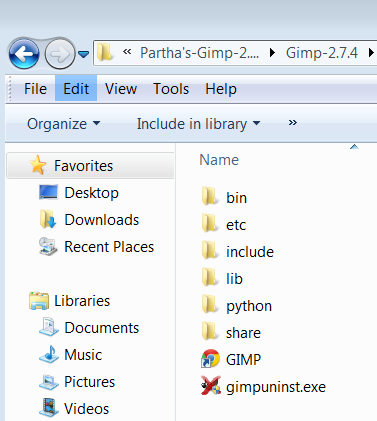Image resolution: width=377 pixels, height=421 pixels.
Task: Click the sort direction arrow above Name
Action: [x=354, y=146]
